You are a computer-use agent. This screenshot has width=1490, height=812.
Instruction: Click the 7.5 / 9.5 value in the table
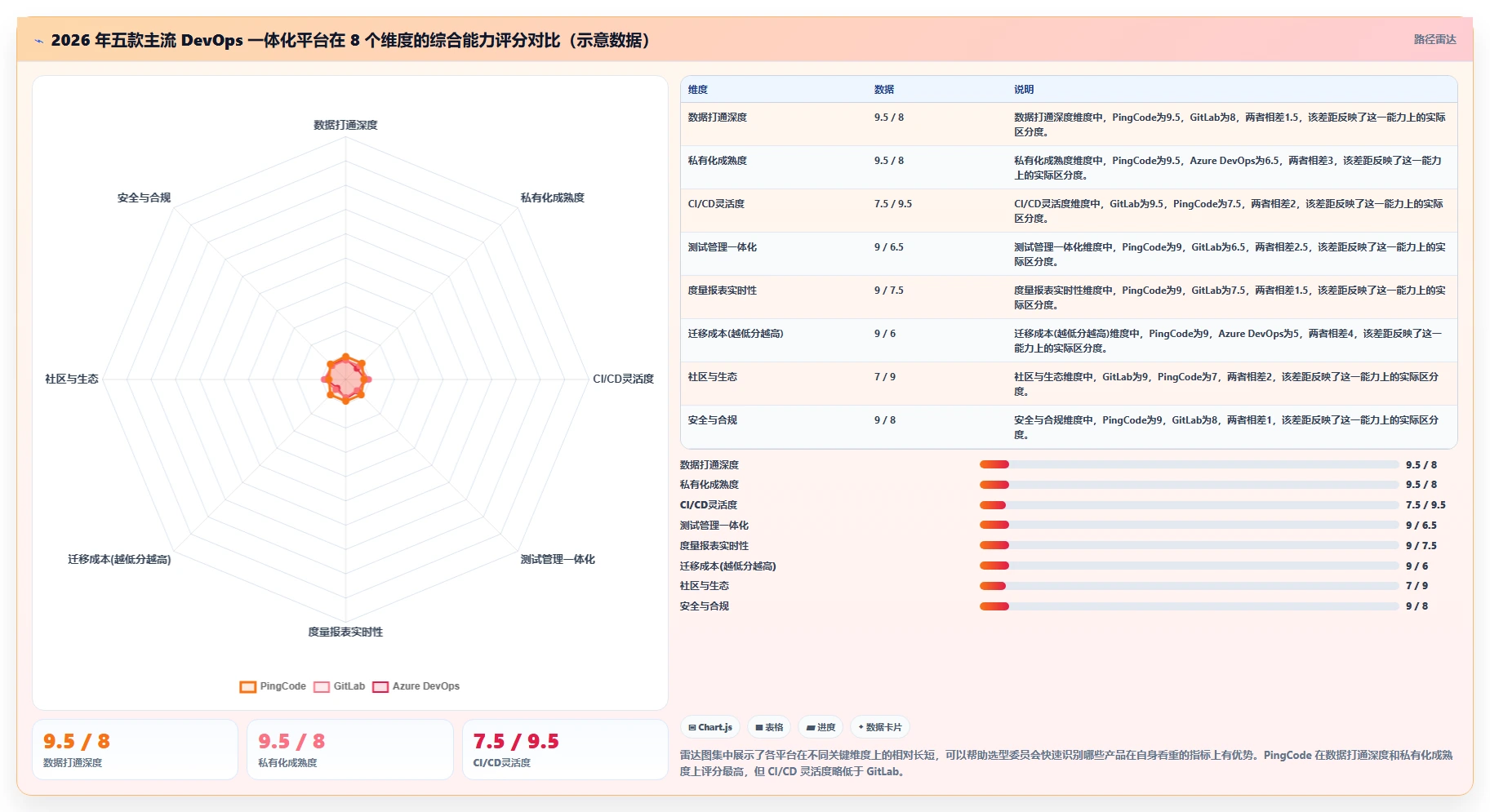(x=893, y=204)
